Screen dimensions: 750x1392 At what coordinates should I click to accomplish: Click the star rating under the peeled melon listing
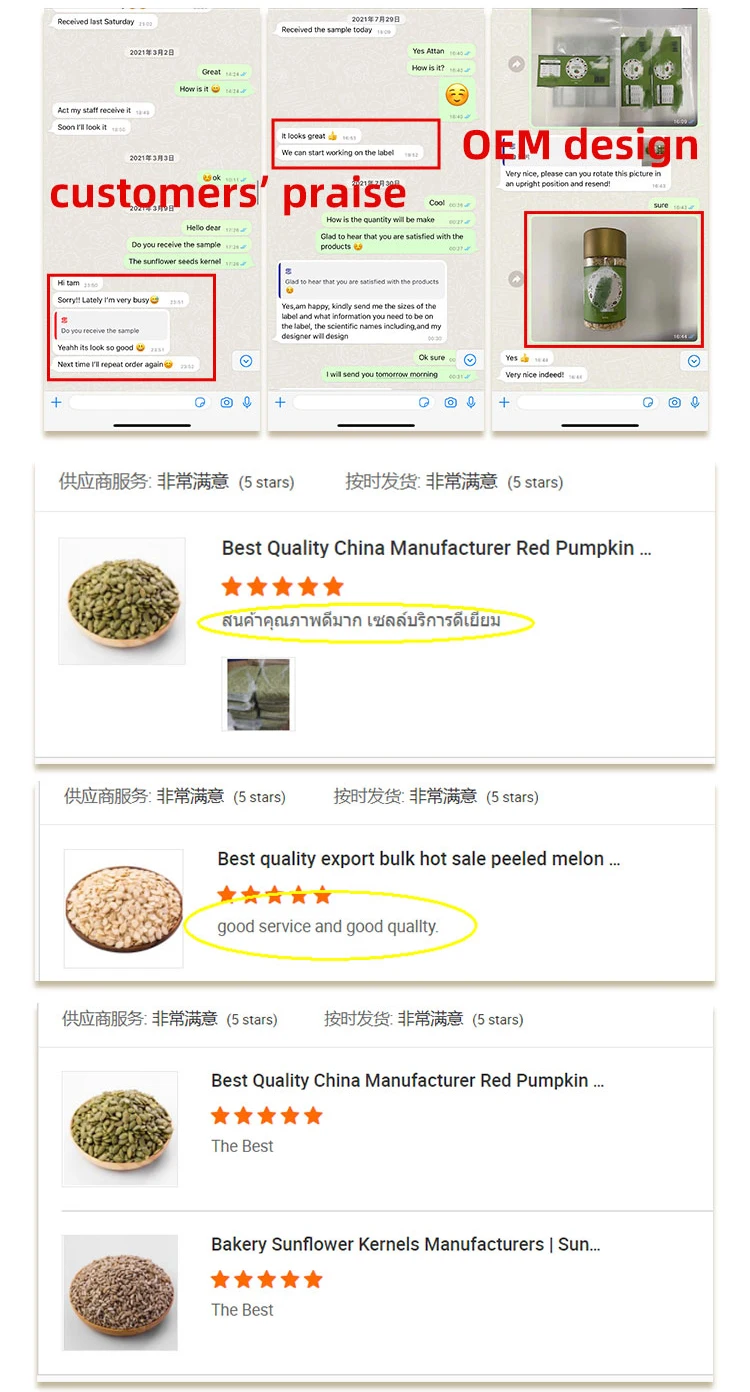[x=274, y=894]
